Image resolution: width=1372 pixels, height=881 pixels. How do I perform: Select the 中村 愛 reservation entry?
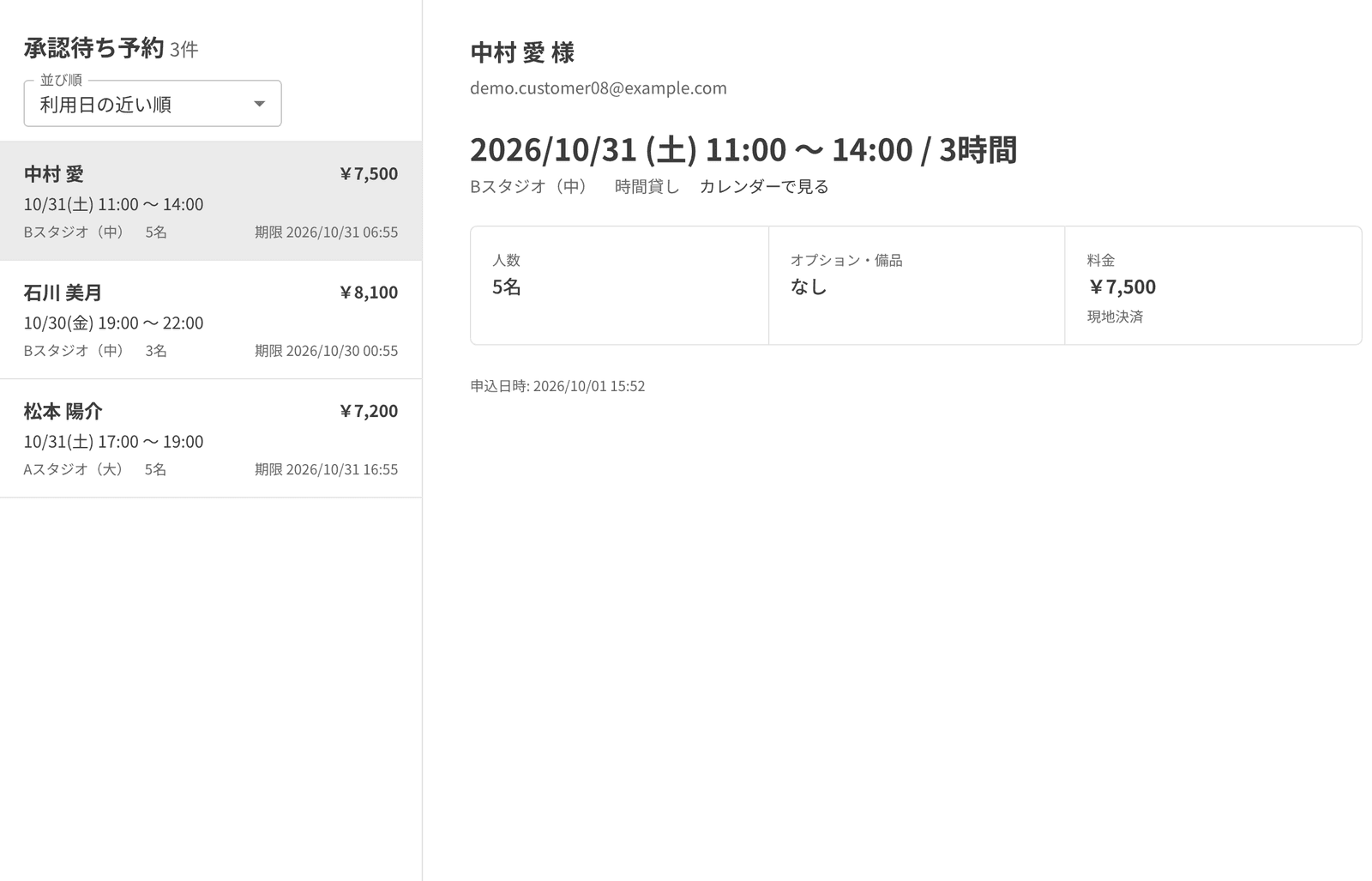(211, 201)
